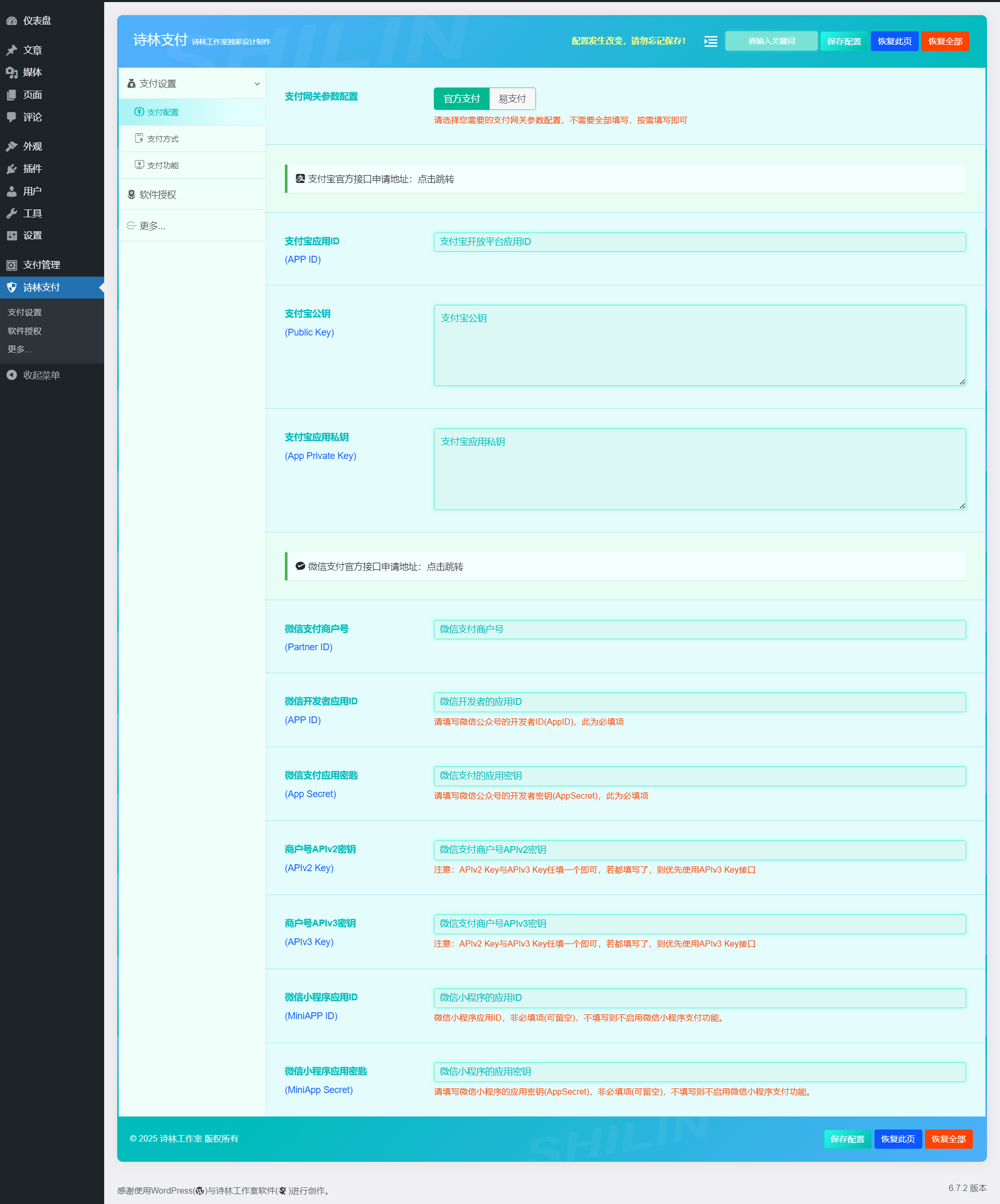Click the badge icon beside 软件授权
This screenshot has height=1204, width=1000.
pyautogui.click(x=131, y=194)
